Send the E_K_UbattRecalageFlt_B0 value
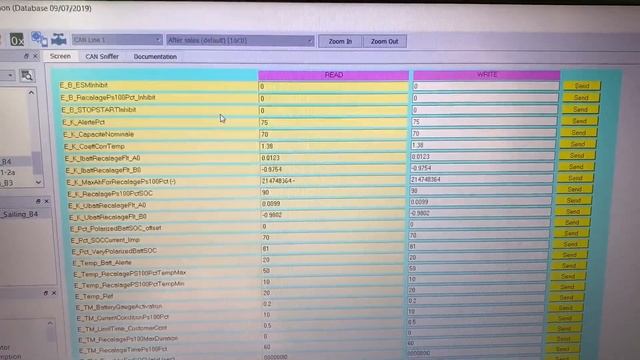 [x=573, y=211]
